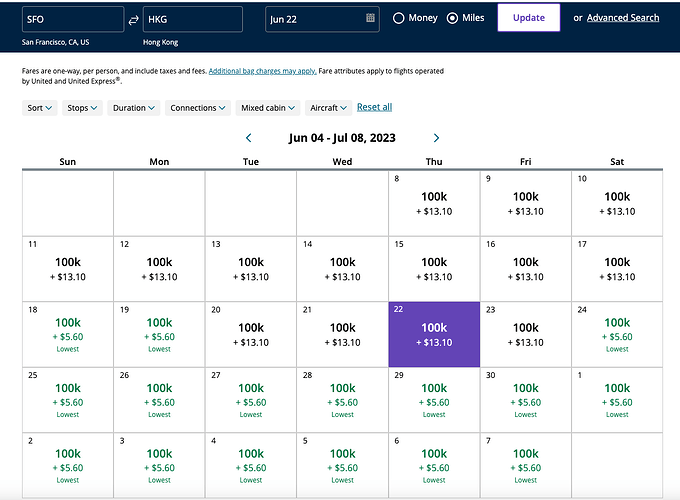Select the Money radio button
The image size is (680, 500).
coord(399,18)
